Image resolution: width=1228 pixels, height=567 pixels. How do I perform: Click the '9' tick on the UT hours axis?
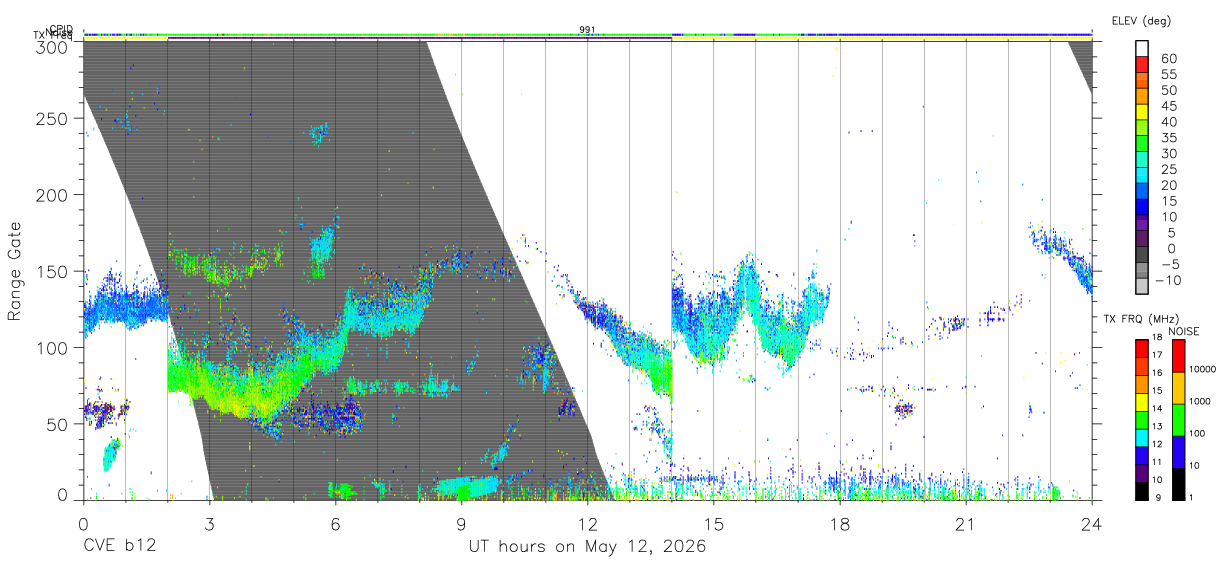(x=461, y=523)
